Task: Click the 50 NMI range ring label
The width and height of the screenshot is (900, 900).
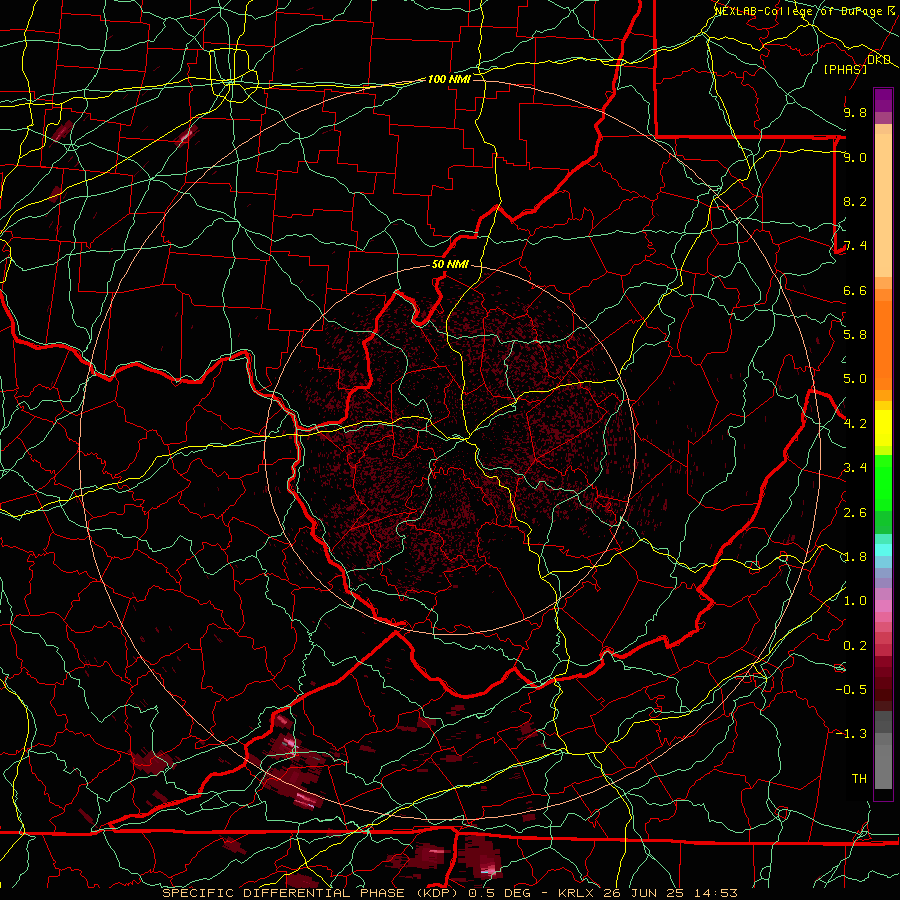Action: [x=450, y=264]
